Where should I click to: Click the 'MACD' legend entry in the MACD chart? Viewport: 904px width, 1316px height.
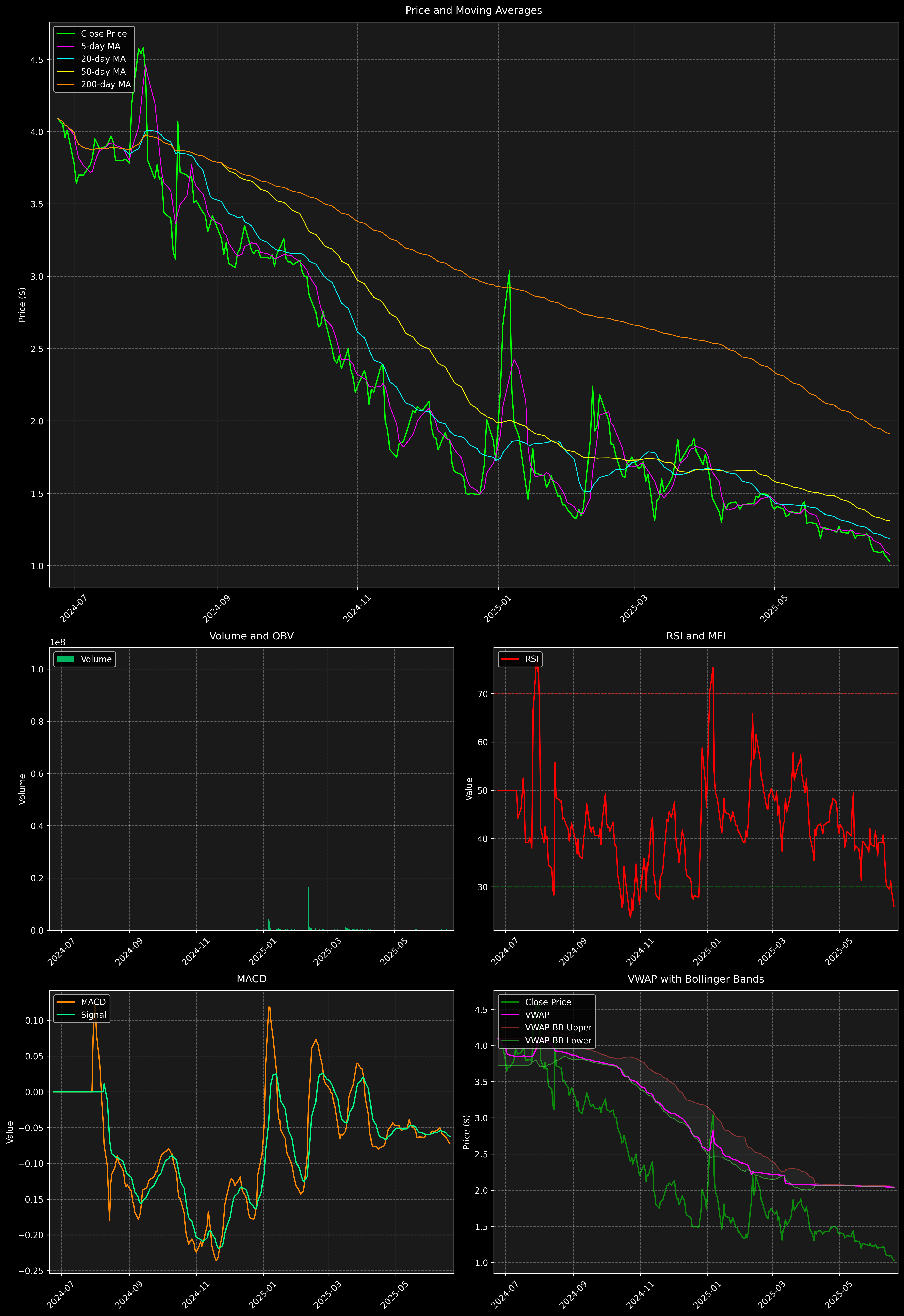click(93, 1002)
